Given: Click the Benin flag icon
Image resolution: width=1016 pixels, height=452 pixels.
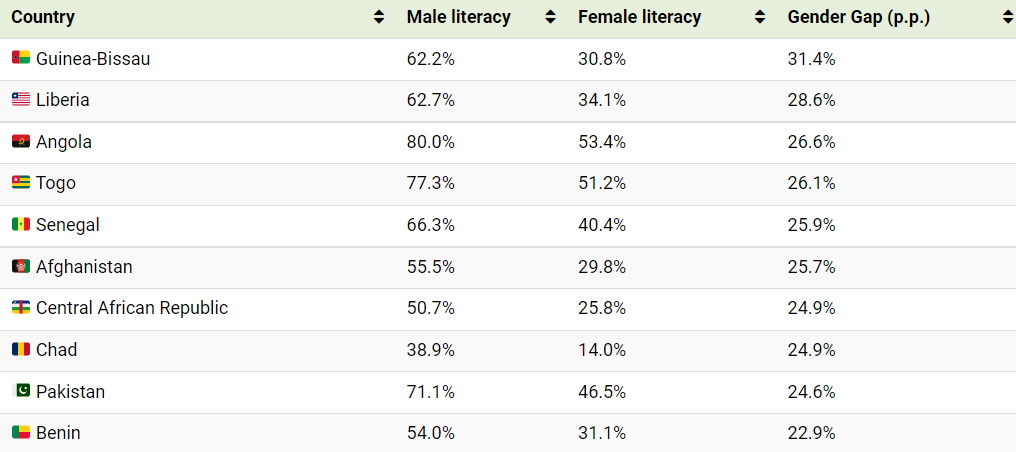Looking at the screenshot, I should pos(21,433).
